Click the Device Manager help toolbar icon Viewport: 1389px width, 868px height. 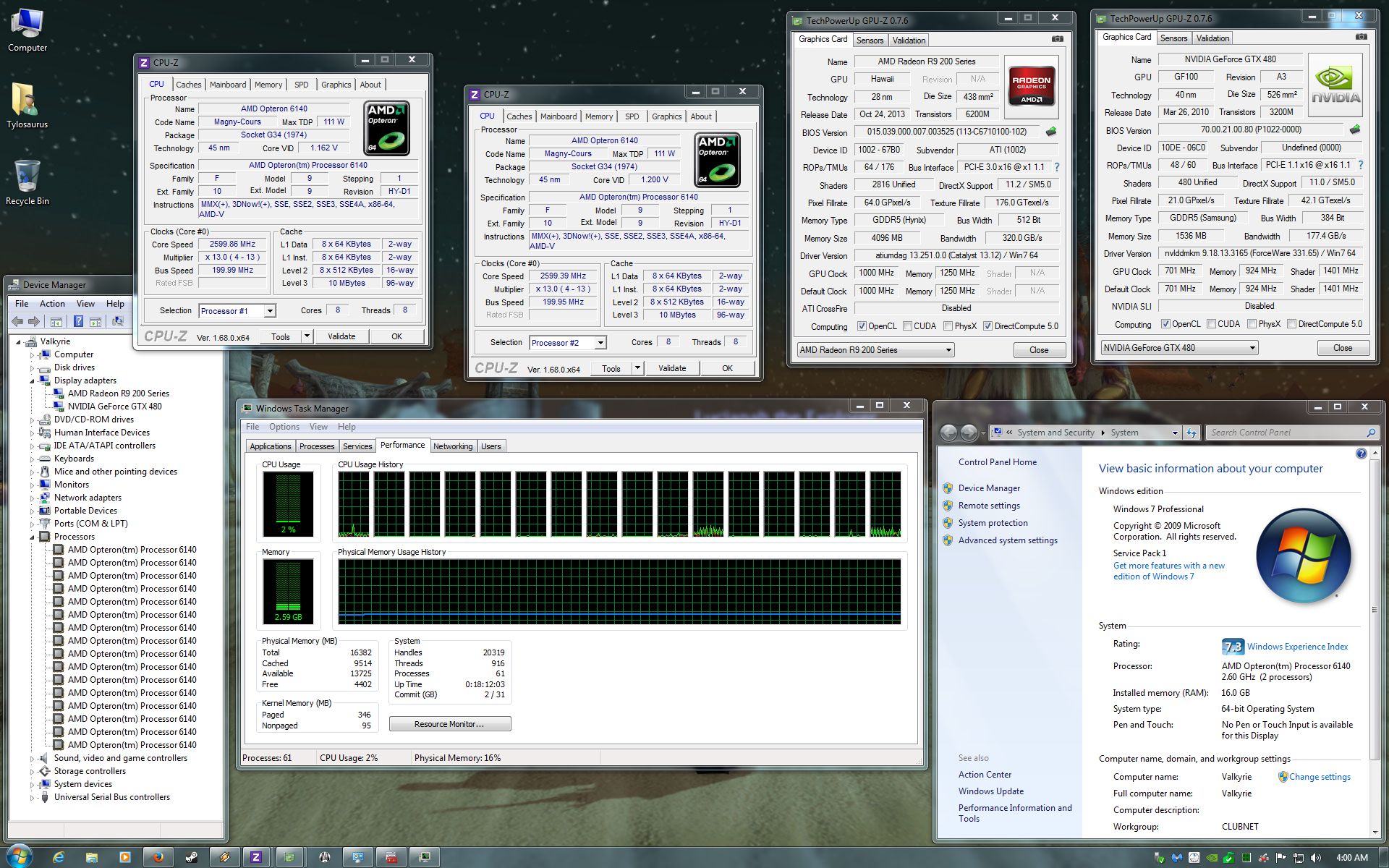point(78,321)
